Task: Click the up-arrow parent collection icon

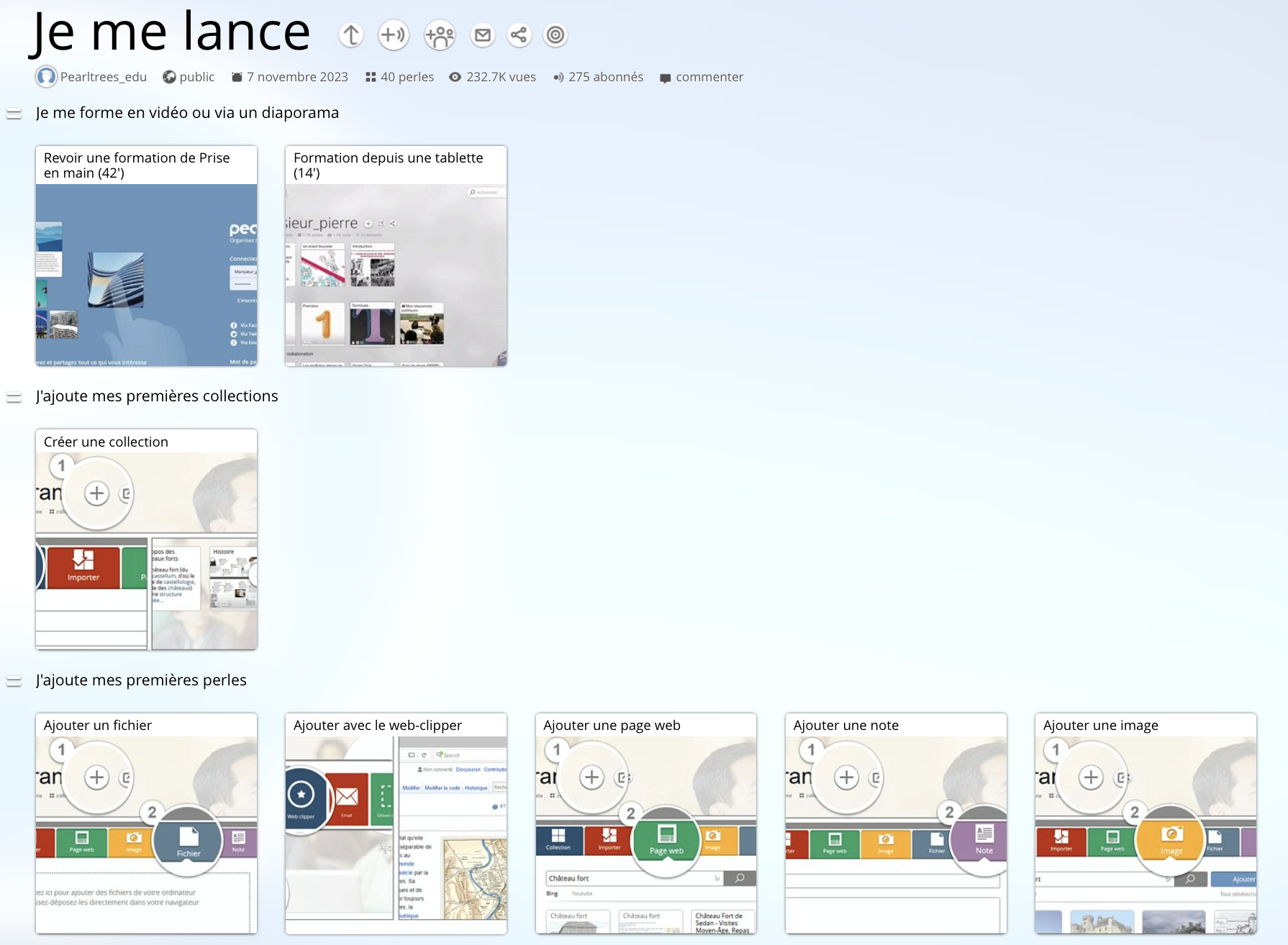Action: (351, 35)
